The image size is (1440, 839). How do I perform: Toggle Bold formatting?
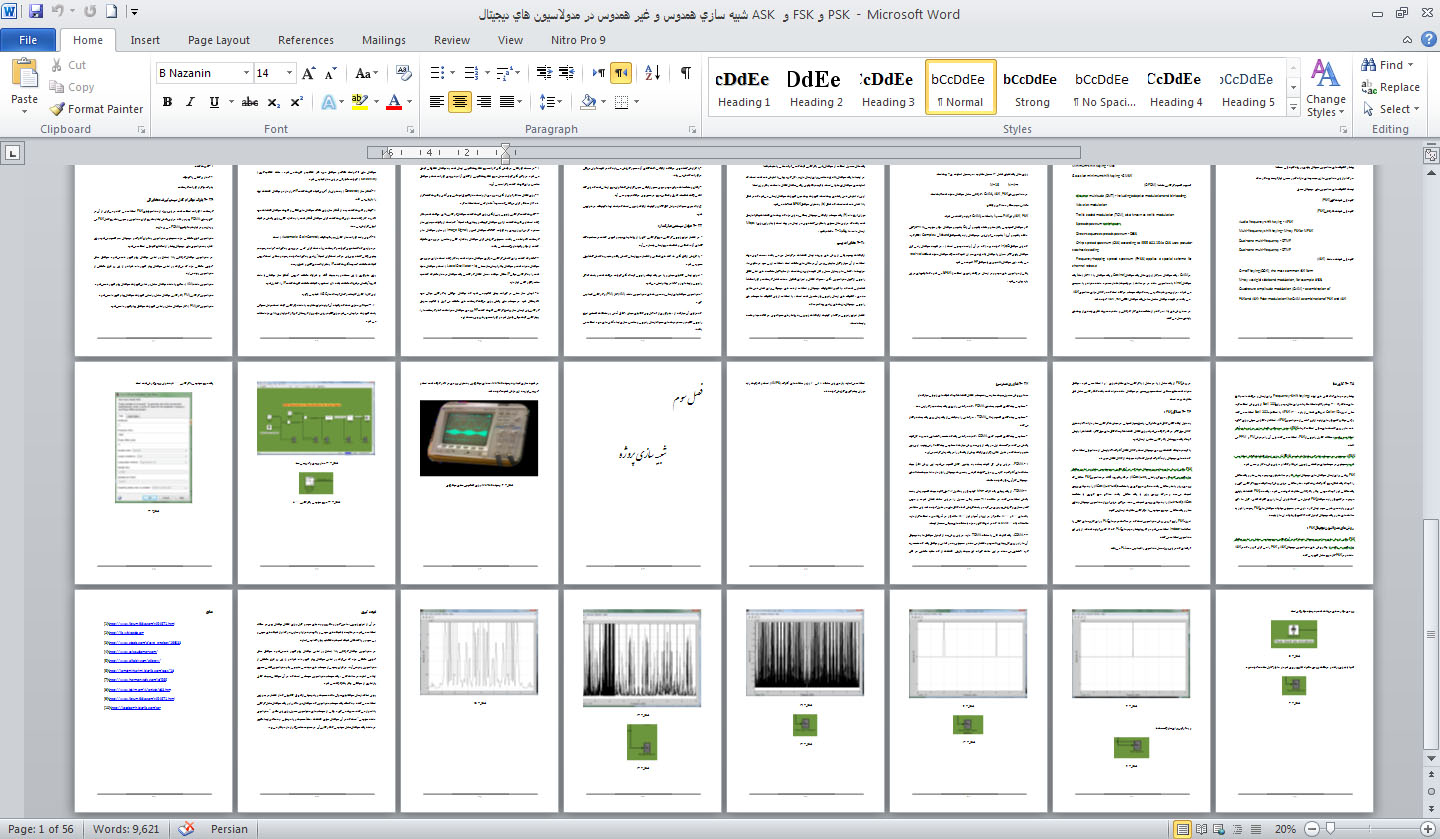(x=167, y=102)
